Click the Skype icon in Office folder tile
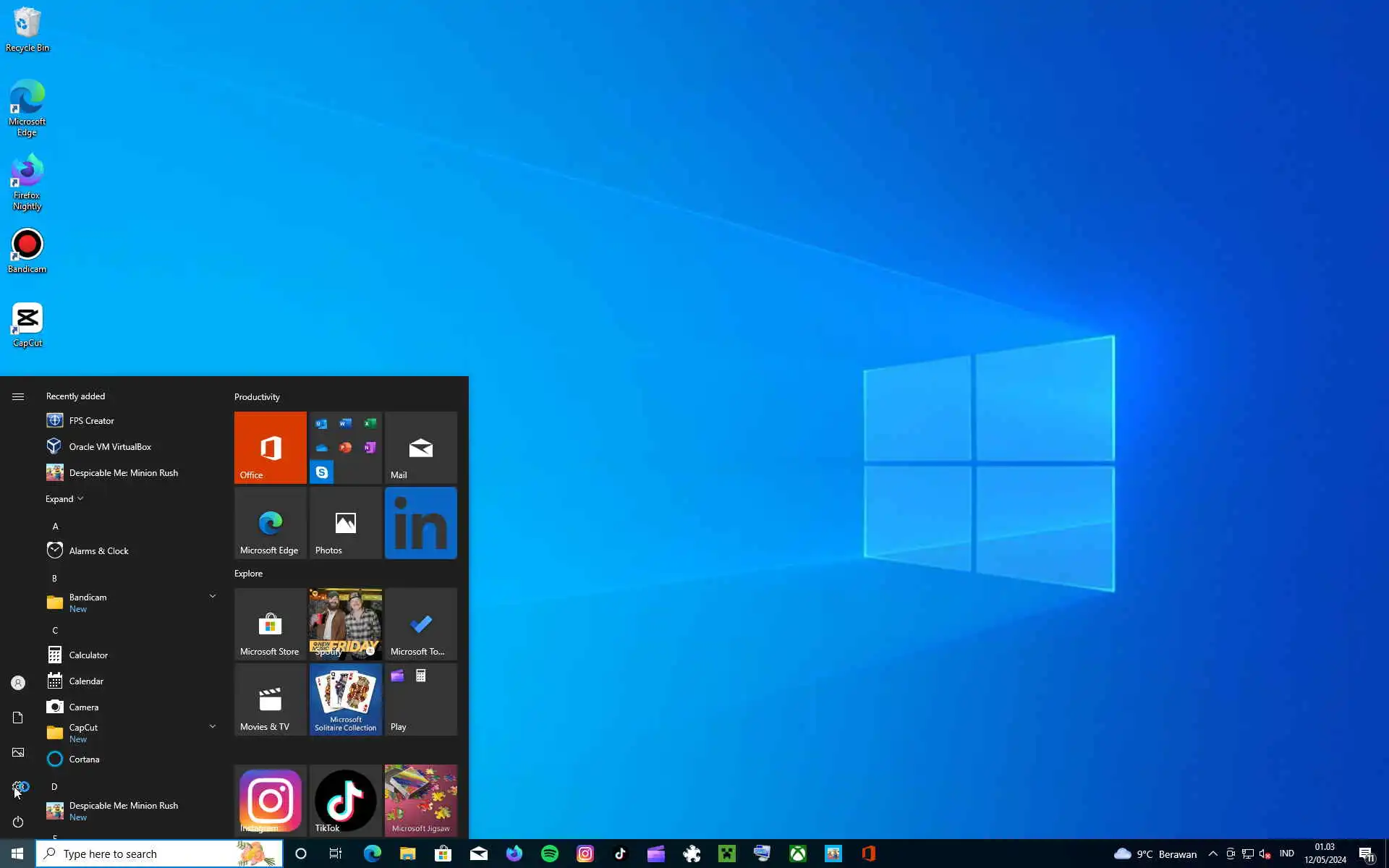 [x=322, y=472]
